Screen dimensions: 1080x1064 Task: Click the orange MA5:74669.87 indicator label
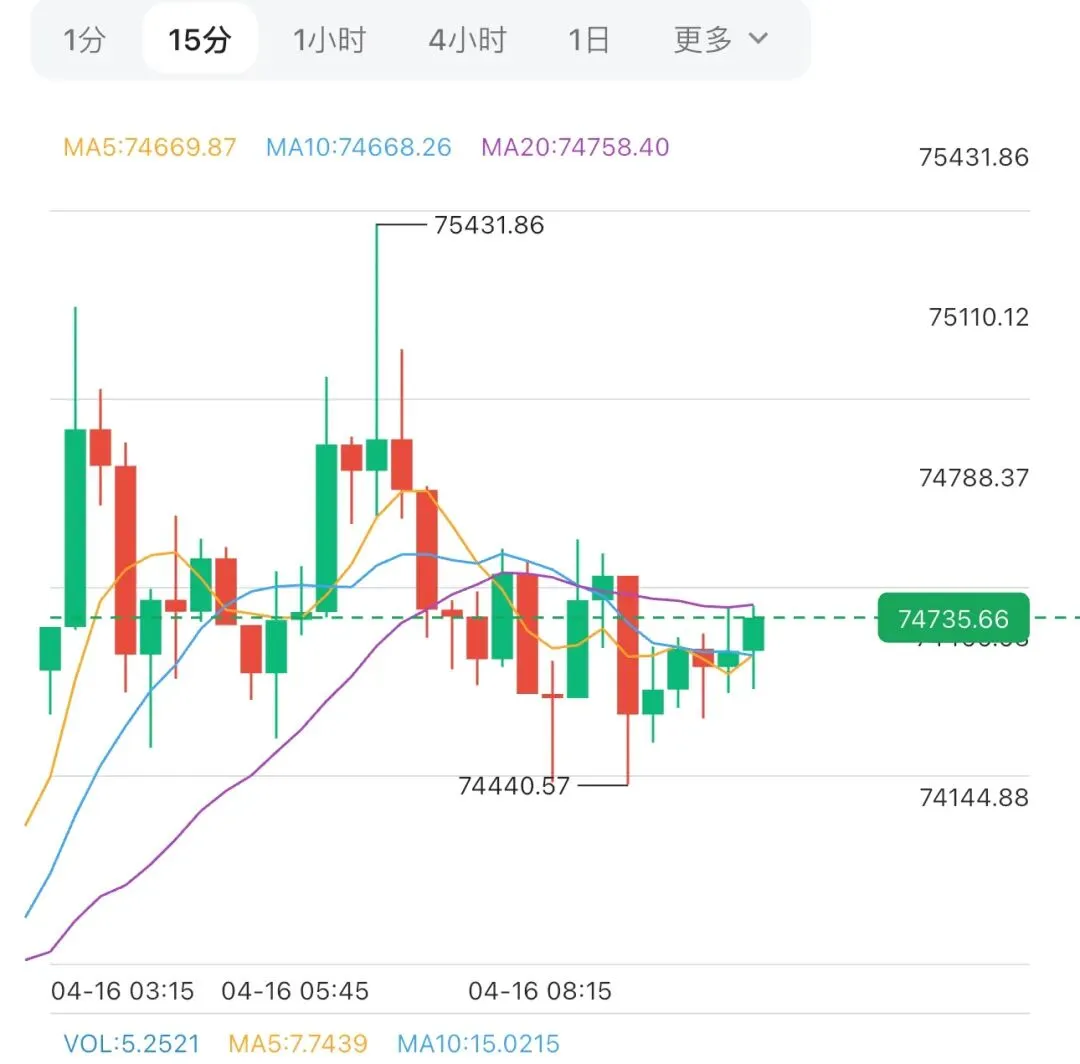coord(150,147)
